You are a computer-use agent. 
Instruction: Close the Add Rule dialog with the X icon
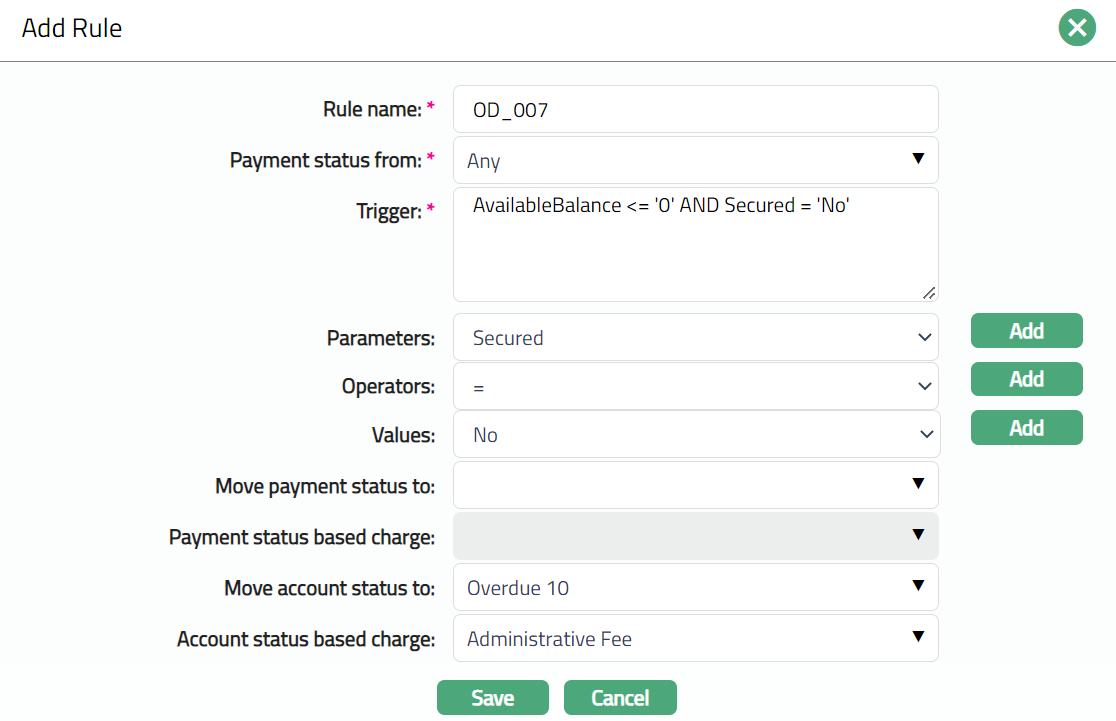1077,28
